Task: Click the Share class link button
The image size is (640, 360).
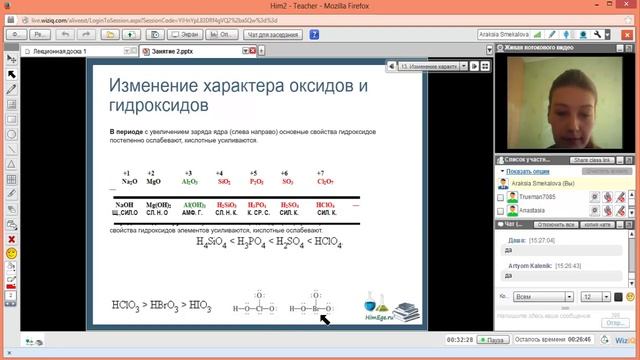Action: tap(592, 160)
